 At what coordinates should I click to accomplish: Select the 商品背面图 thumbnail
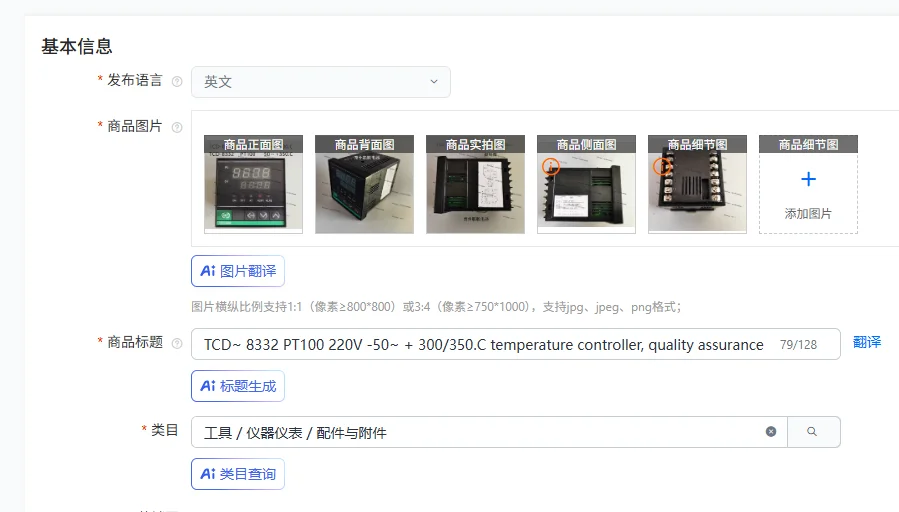click(x=364, y=184)
